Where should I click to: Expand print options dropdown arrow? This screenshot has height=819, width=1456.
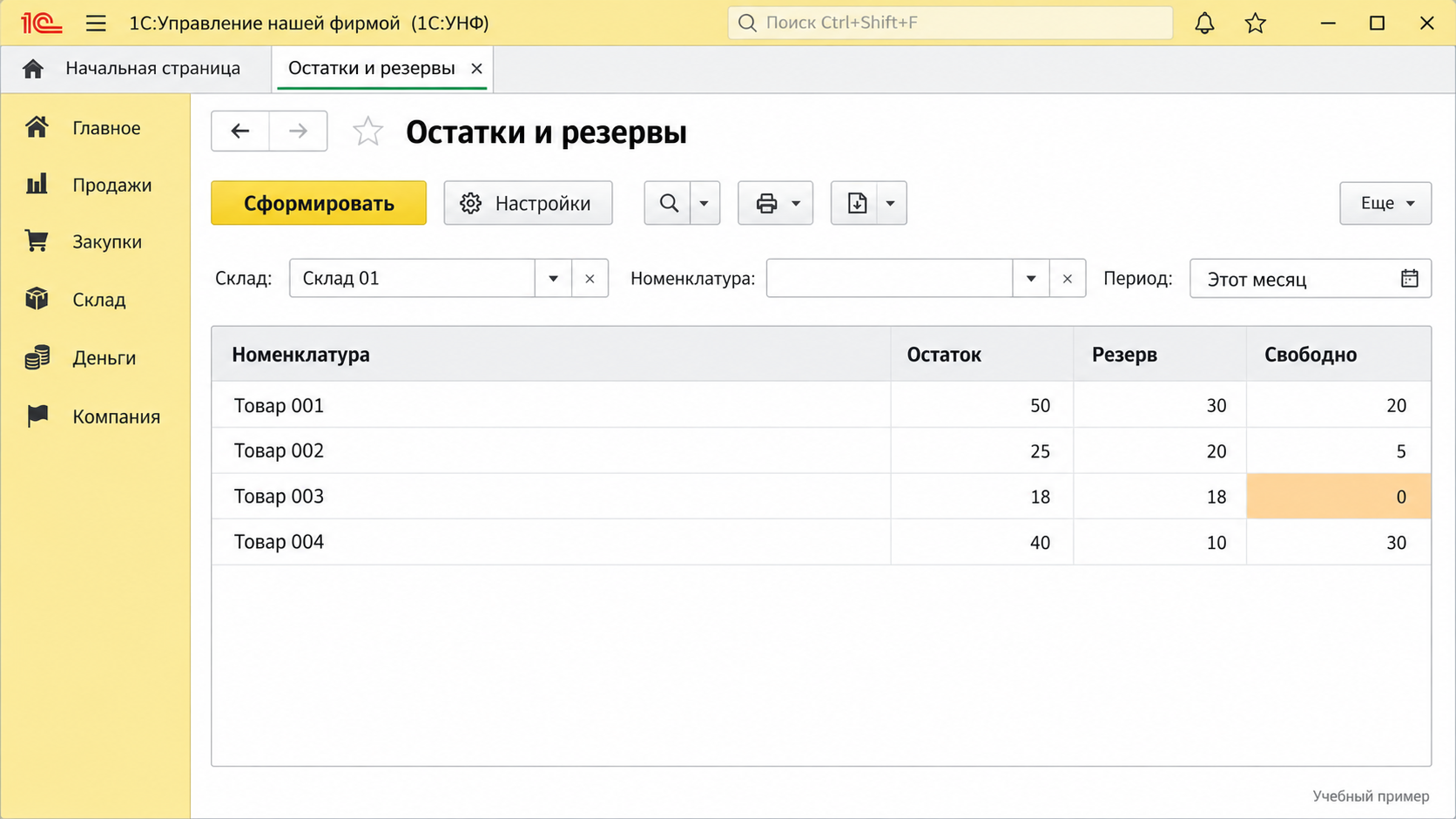click(x=796, y=203)
